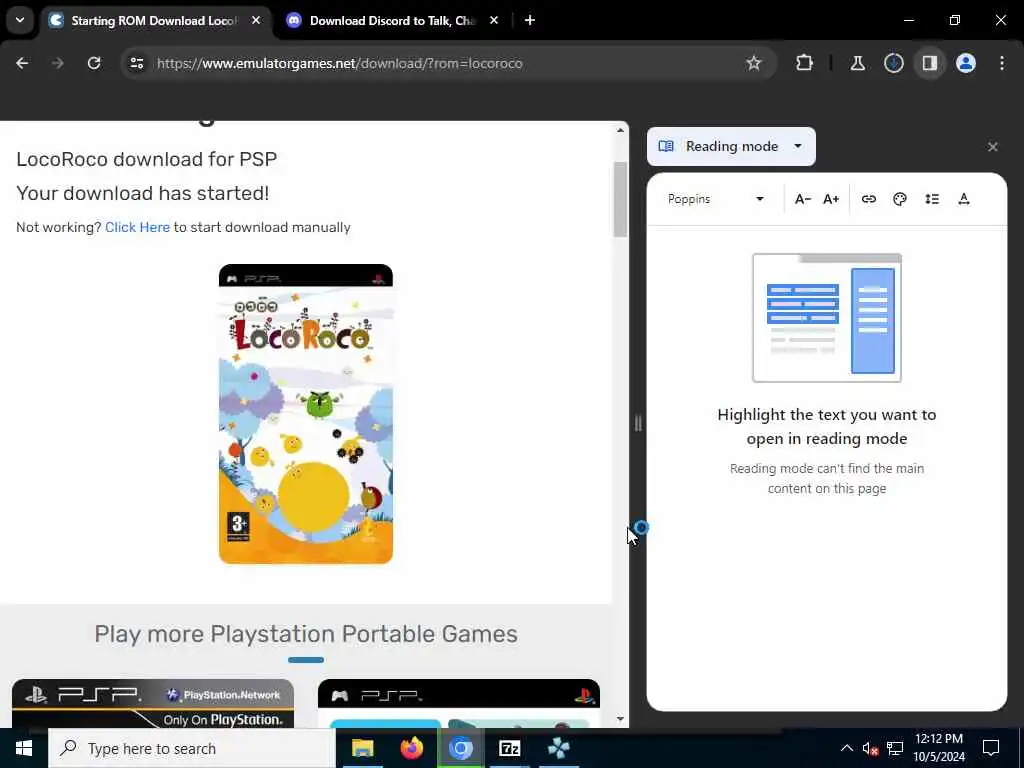Close the Starting ROM Download tab

(x=256, y=20)
